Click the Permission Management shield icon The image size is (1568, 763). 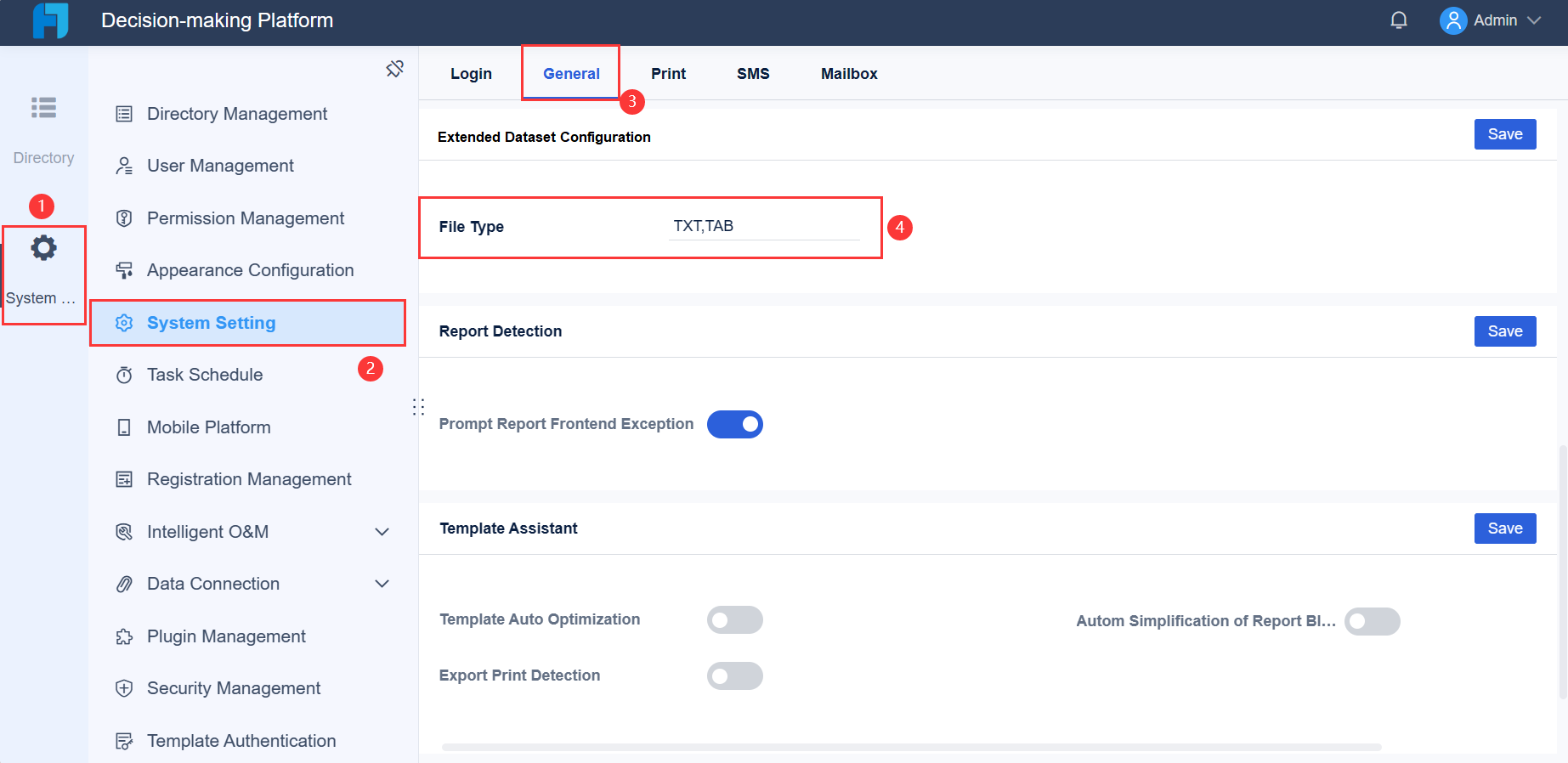pyautogui.click(x=124, y=218)
